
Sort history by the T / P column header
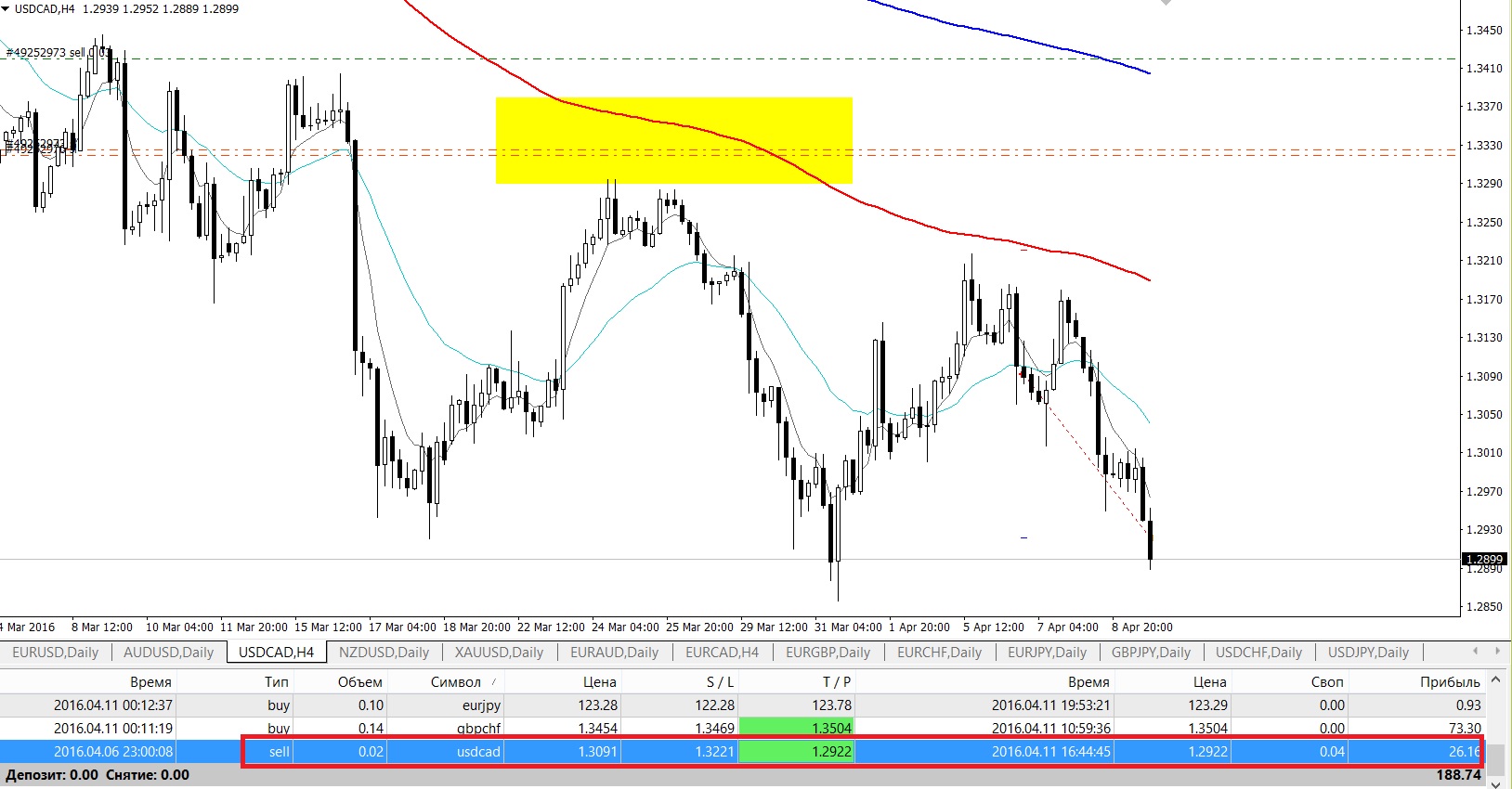[836, 681]
